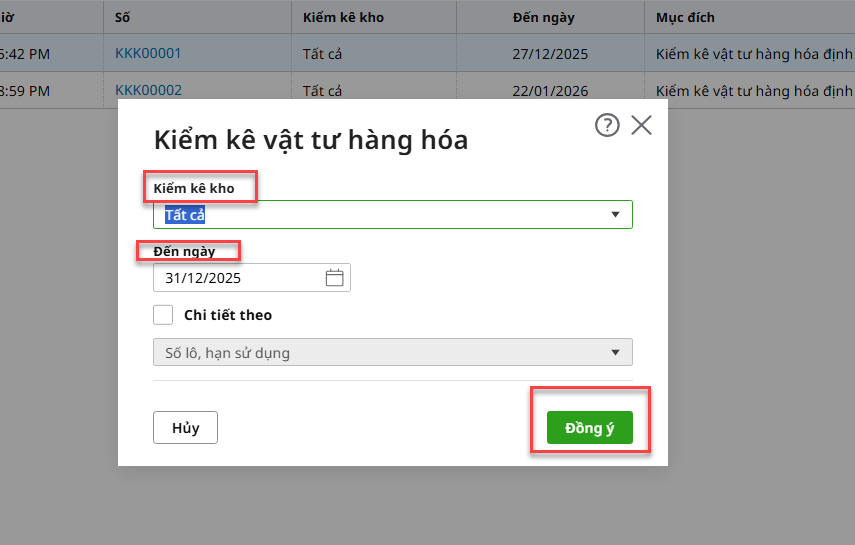Click the Chi tiết theo label text
855x545 pixels.
[x=228, y=315]
